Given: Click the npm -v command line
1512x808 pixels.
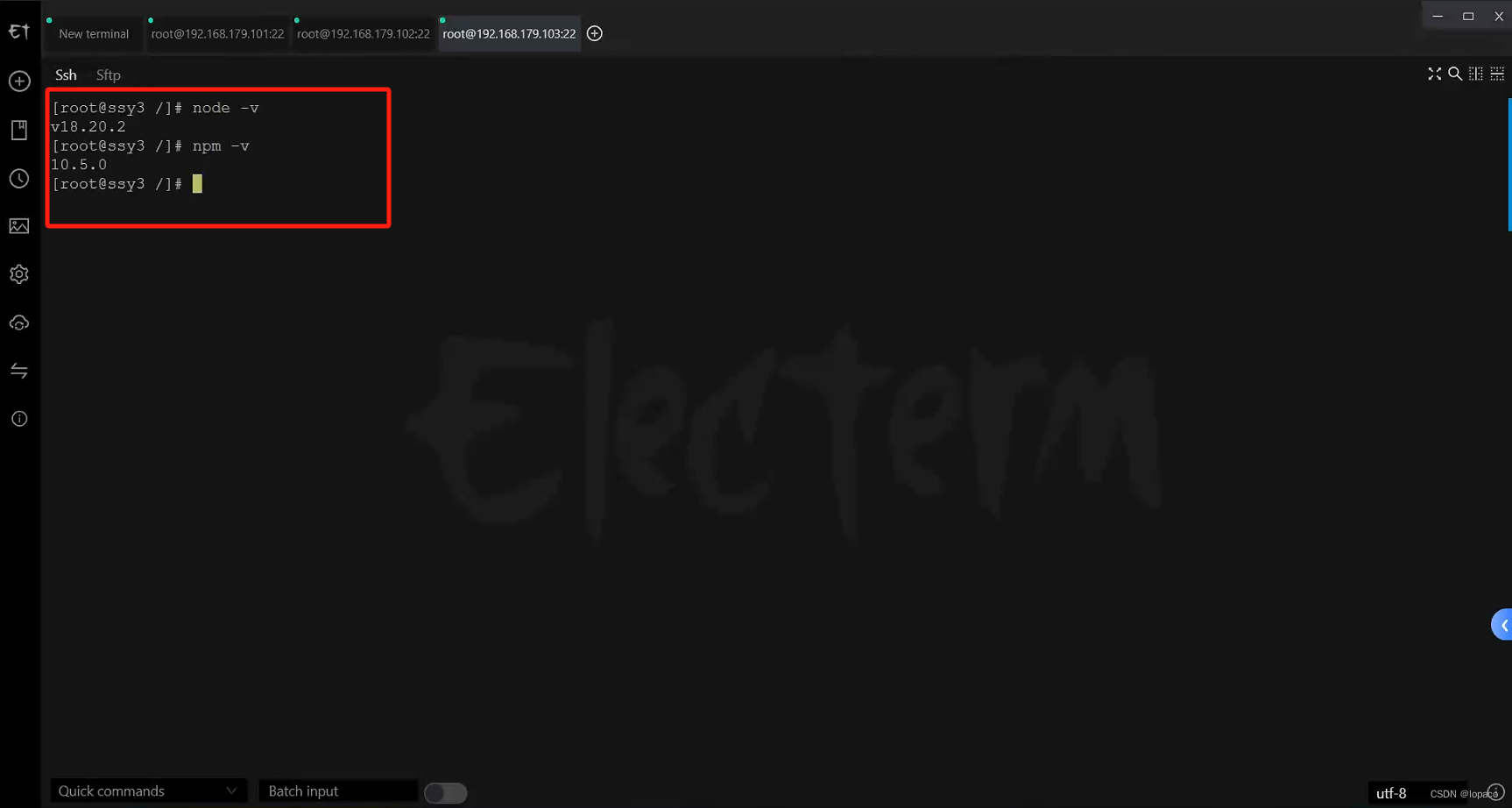Looking at the screenshot, I should point(151,146).
